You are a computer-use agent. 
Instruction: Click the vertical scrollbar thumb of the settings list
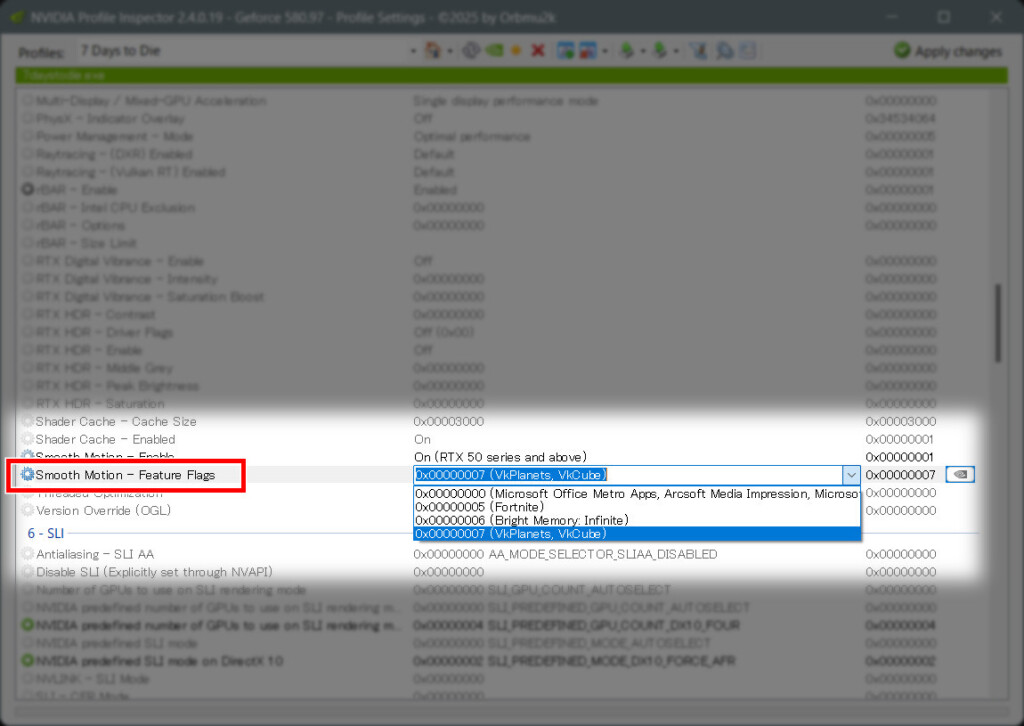997,323
